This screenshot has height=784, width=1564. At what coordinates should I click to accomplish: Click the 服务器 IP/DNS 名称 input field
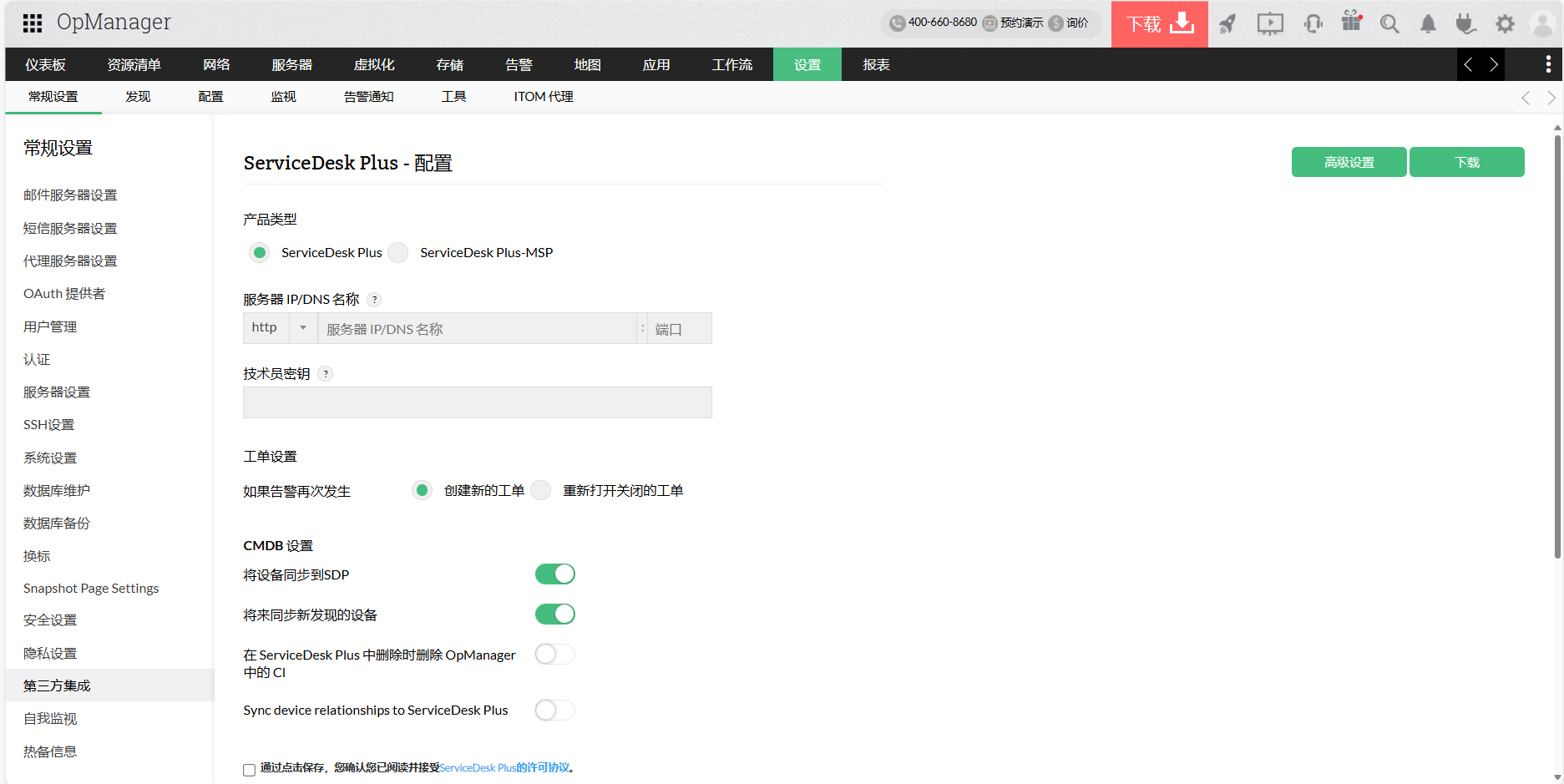tap(478, 328)
